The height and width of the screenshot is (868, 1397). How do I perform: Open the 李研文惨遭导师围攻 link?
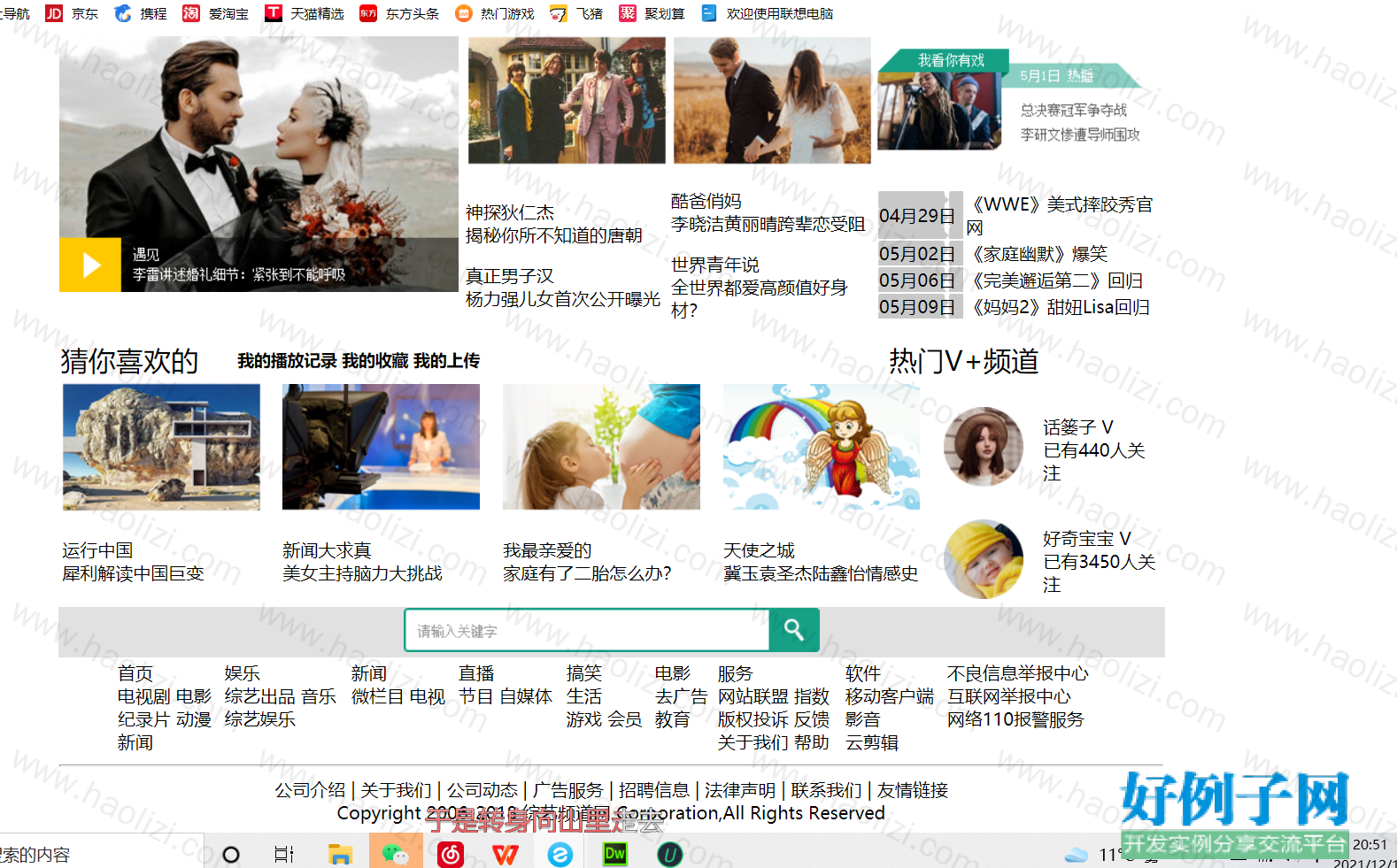click(1080, 134)
